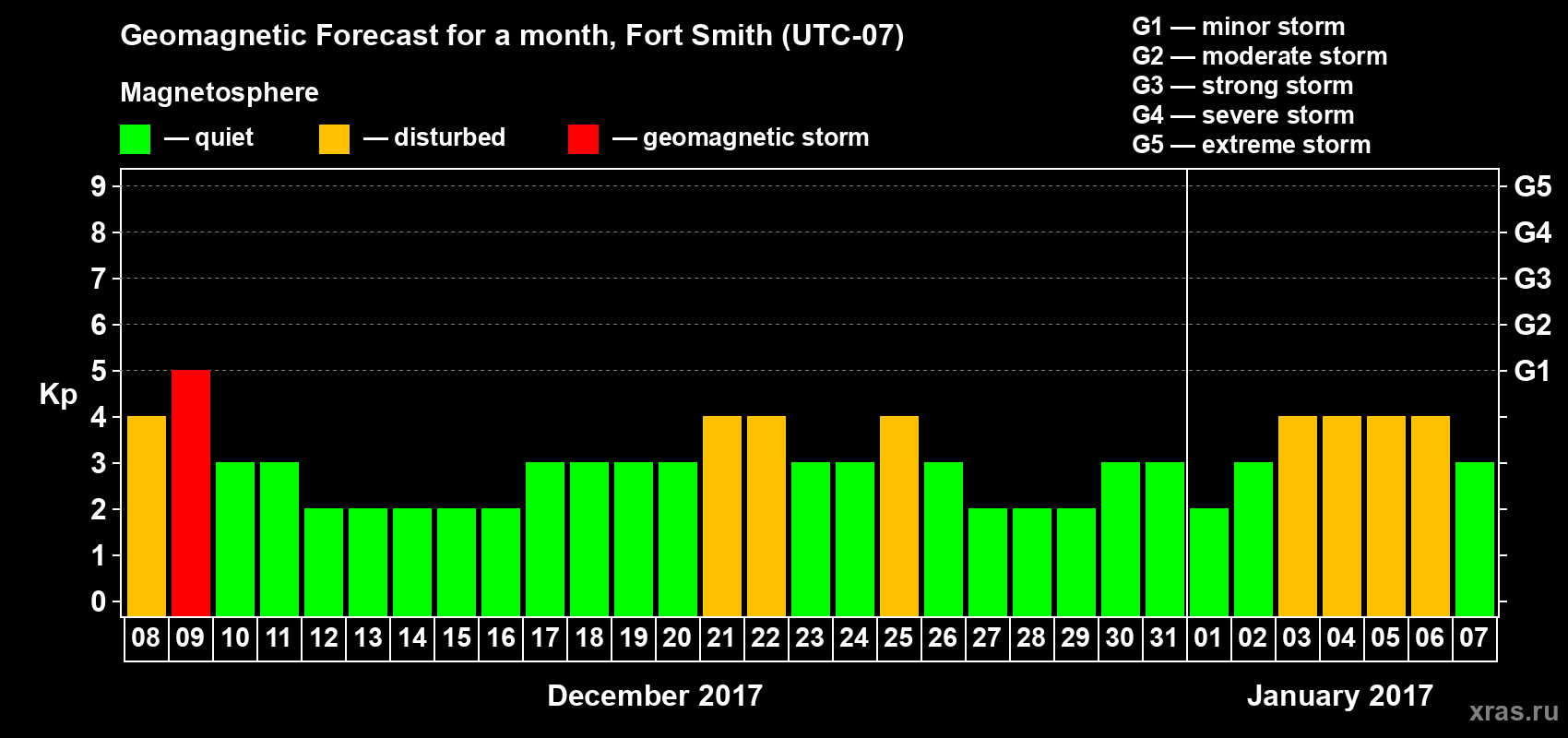This screenshot has width=1568, height=738.
Task: Click date label 03 on the axis
Action: (x=1297, y=637)
